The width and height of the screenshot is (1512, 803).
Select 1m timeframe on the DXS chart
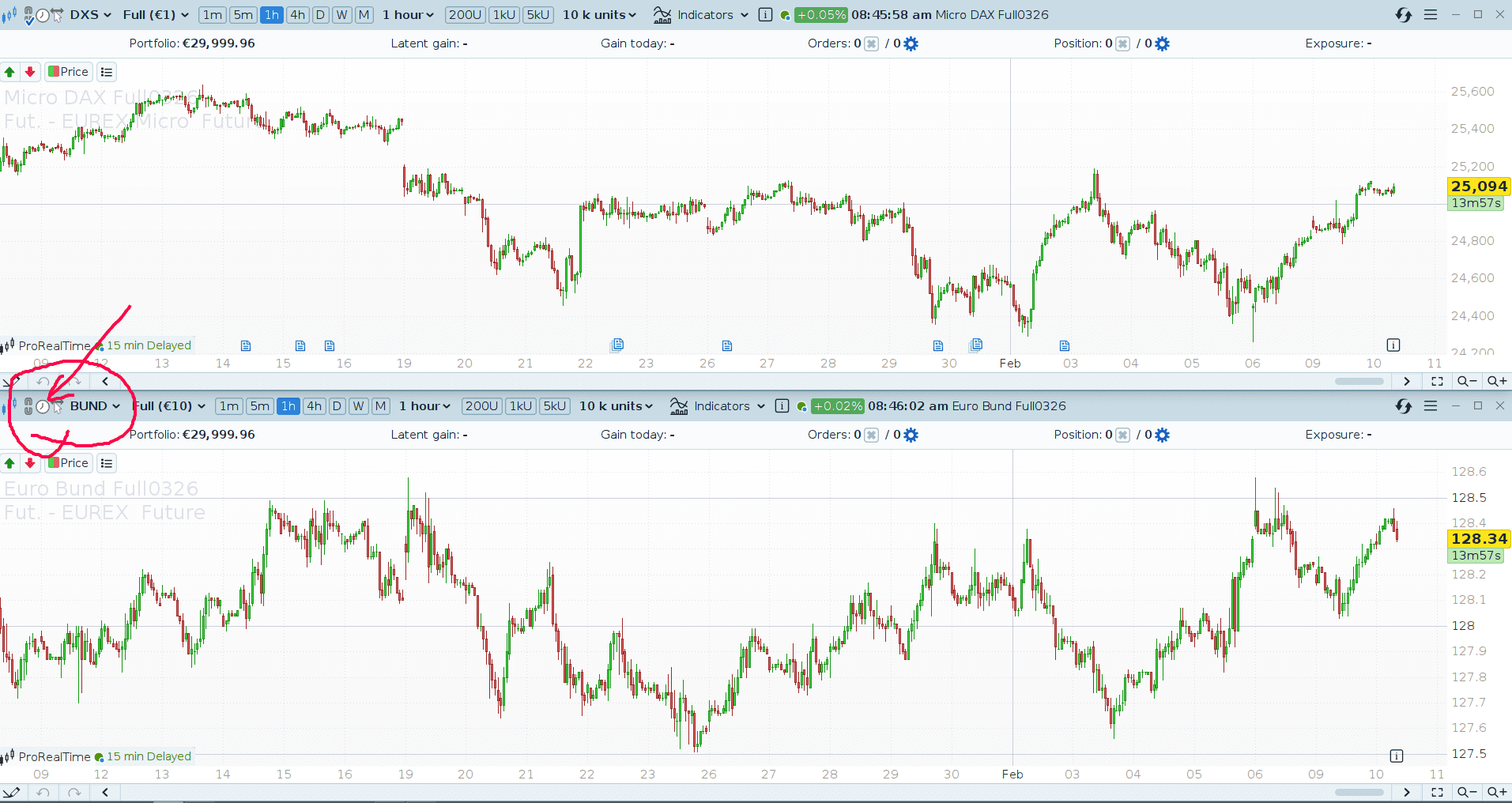(x=213, y=15)
